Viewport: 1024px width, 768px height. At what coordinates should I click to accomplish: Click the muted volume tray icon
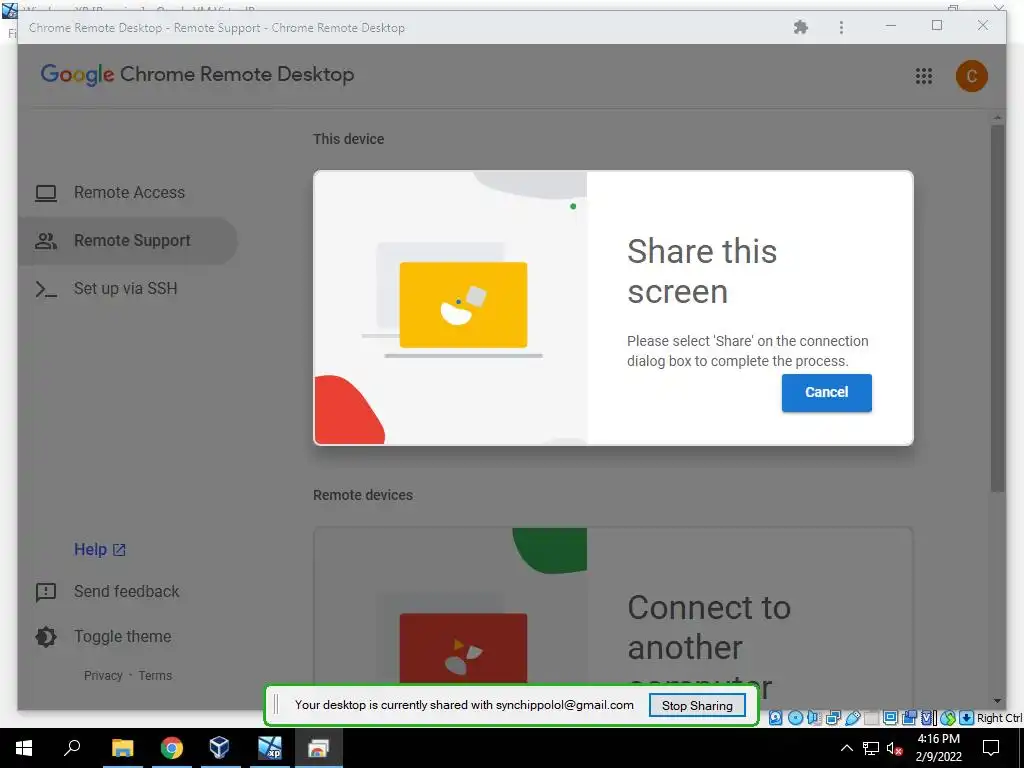click(x=894, y=748)
